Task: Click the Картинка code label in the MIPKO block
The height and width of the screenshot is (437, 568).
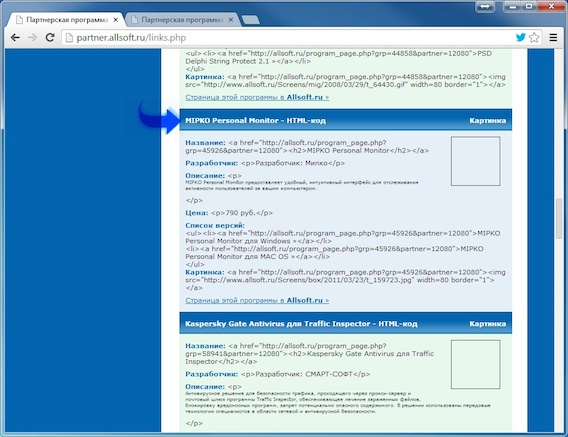Action: pos(205,272)
